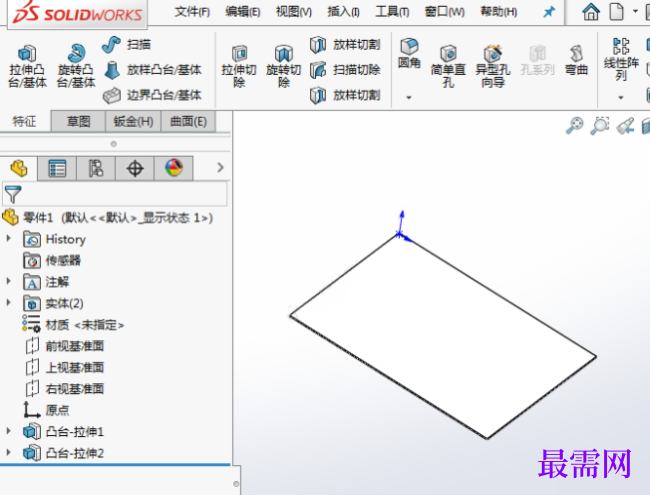Click the Previous View icon
650x495 pixels.
pyautogui.click(x=626, y=125)
